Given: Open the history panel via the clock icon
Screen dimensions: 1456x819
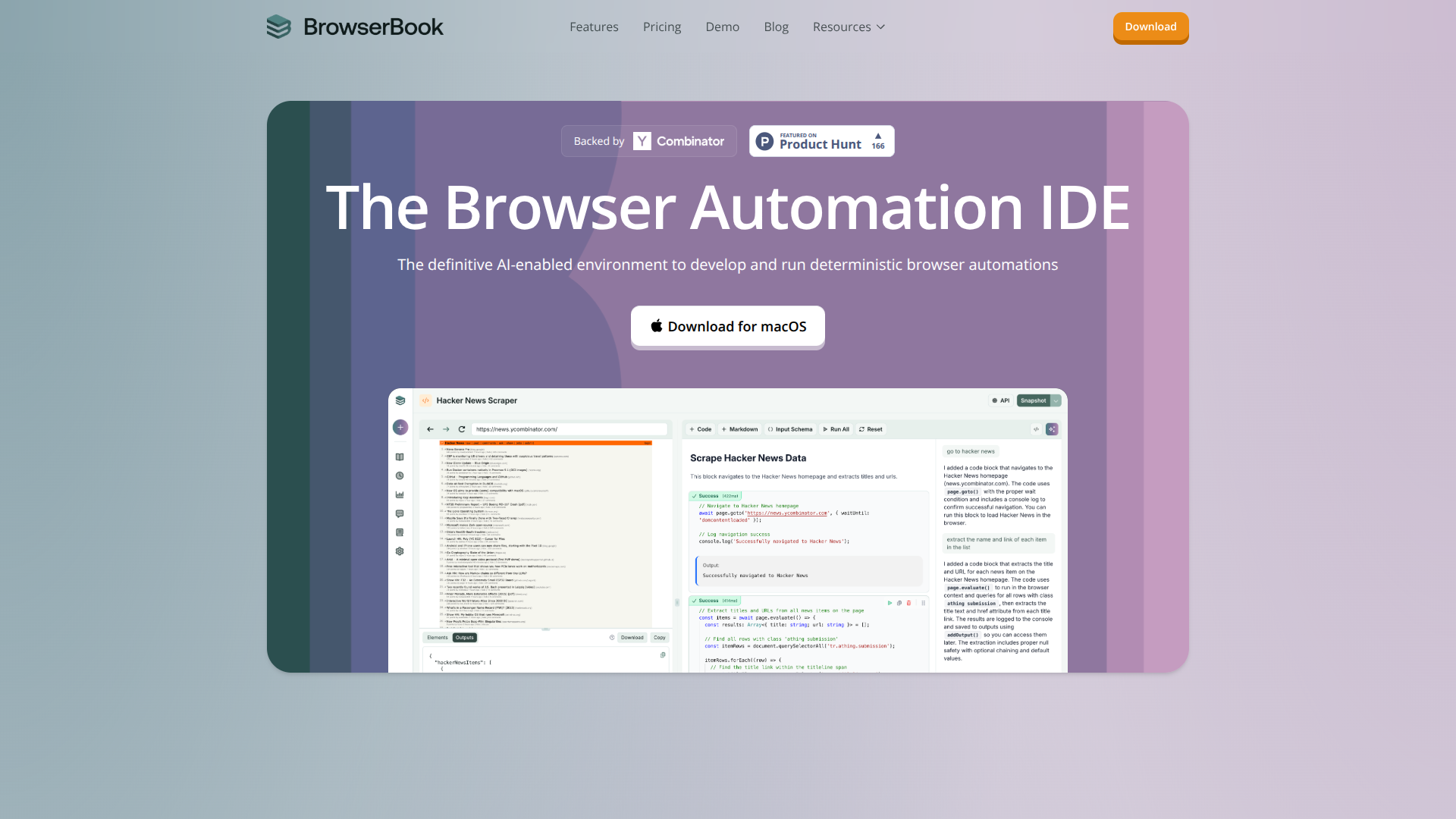Looking at the screenshot, I should 399,475.
